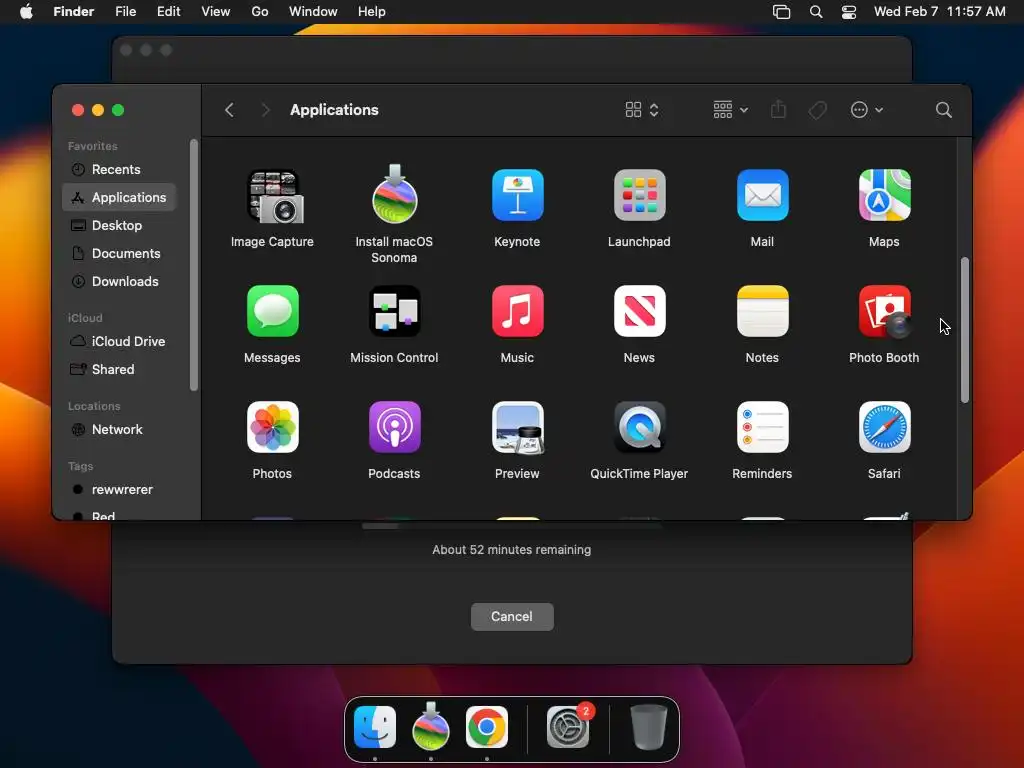Screen dimensions: 1024x768
Task: Open the View menu
Action: tap(216, 11)
